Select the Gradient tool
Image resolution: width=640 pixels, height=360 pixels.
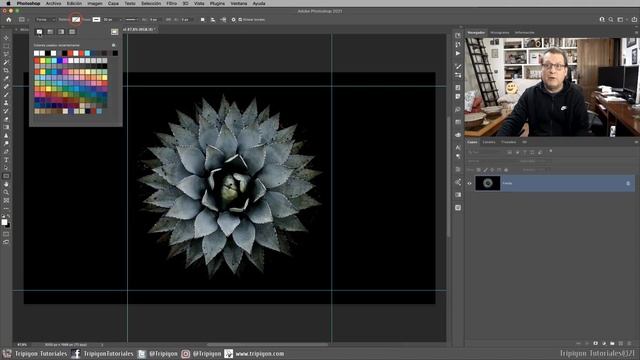click(6, 128)
